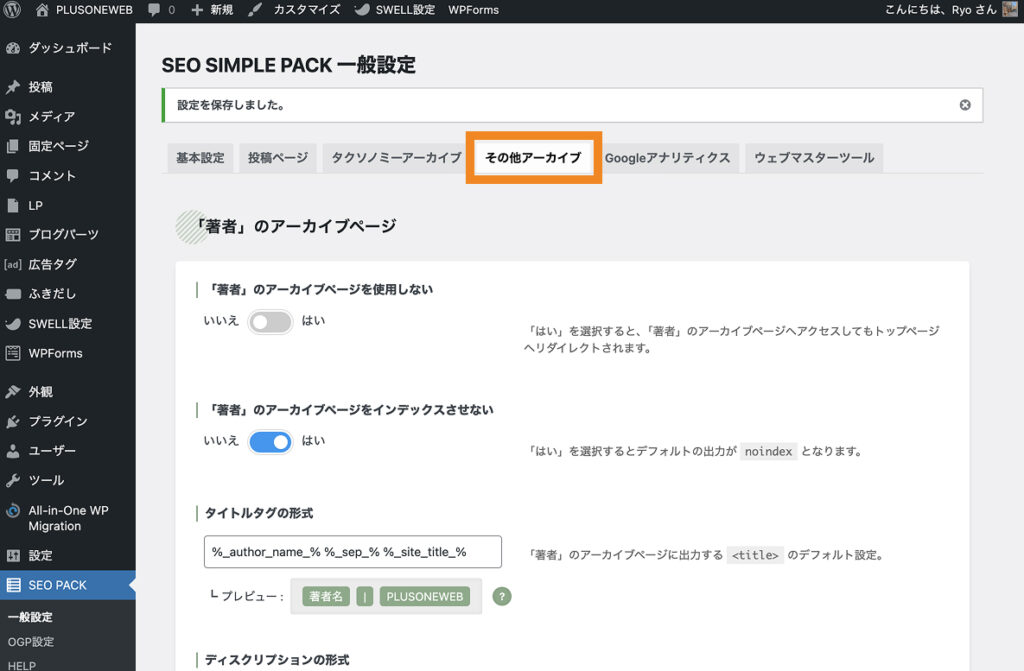Screen dimensions: 1024x671
Task: Dismiss the settings saved notice
Action: [x=965, y=105]
